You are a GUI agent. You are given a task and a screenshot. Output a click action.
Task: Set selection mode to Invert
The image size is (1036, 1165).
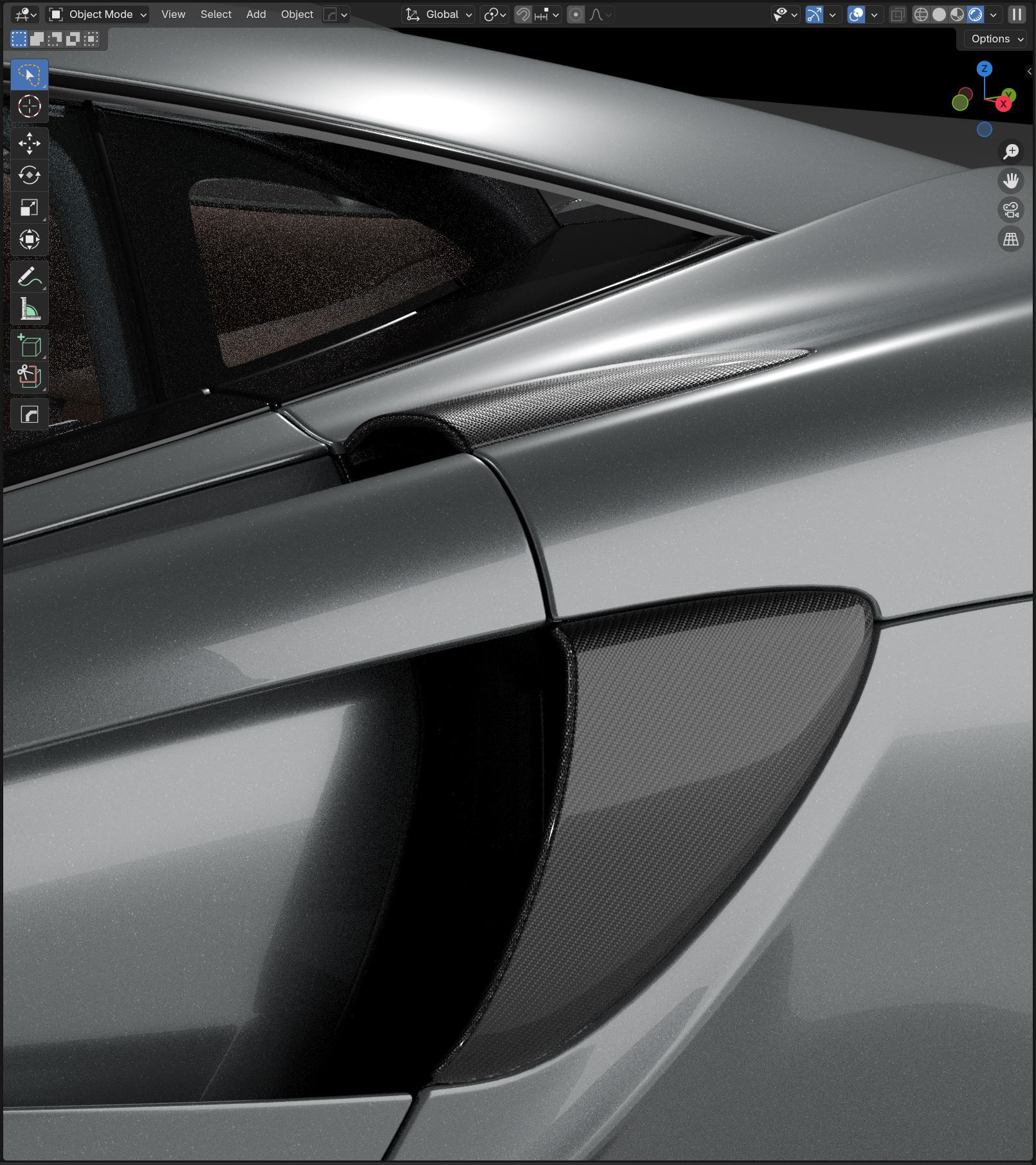click(73, 39)
